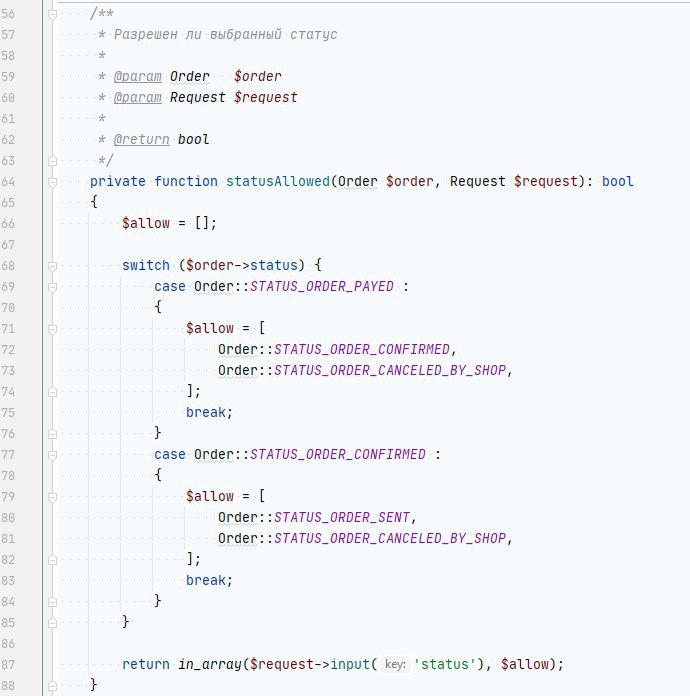690x696 pixels.
Task: Click the statusAllowed method name
Action: pyautogui.click(x=278, y=182)
